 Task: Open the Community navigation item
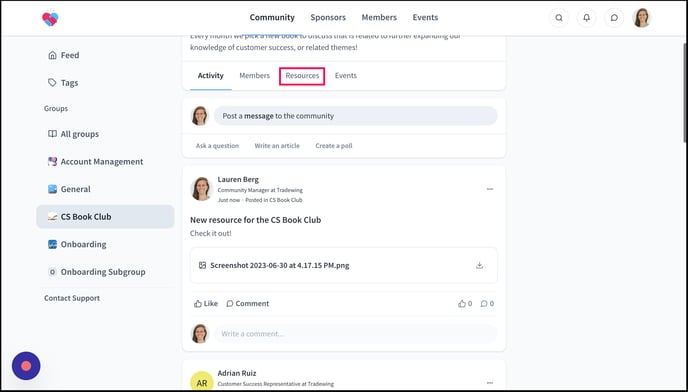tap(272, 18)
